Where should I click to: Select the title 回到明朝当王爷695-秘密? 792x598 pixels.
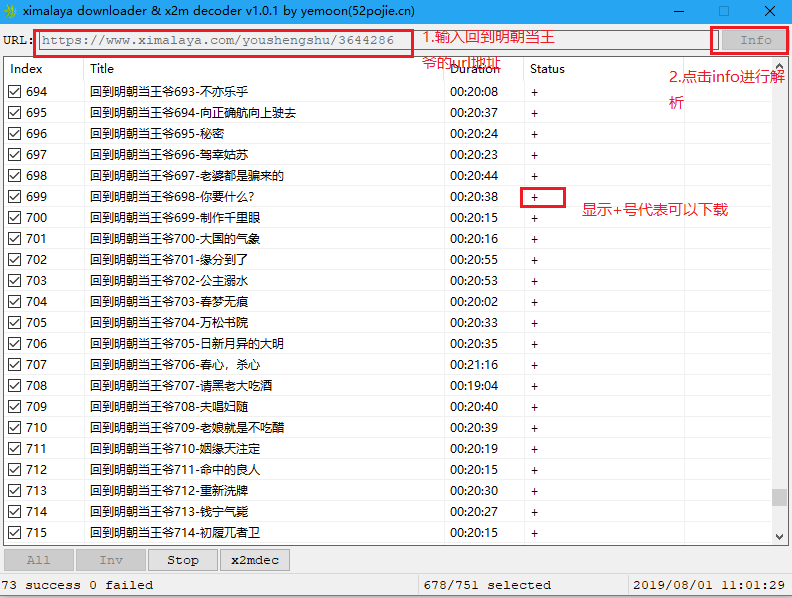(x=157, y=133)
